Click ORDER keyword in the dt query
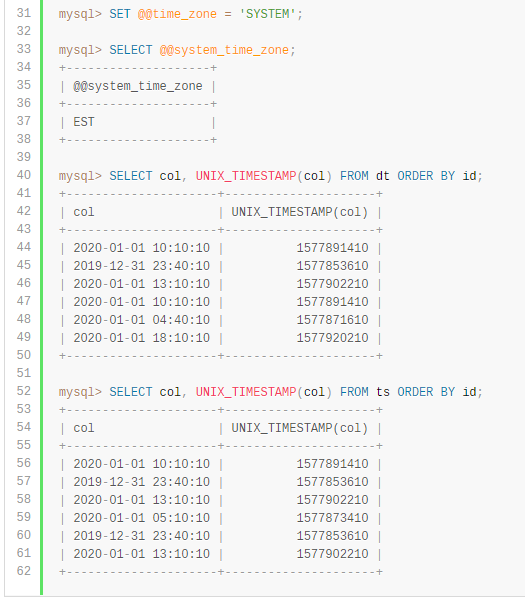The height and width of the screenshot is (608, 525). pos(415,176)
